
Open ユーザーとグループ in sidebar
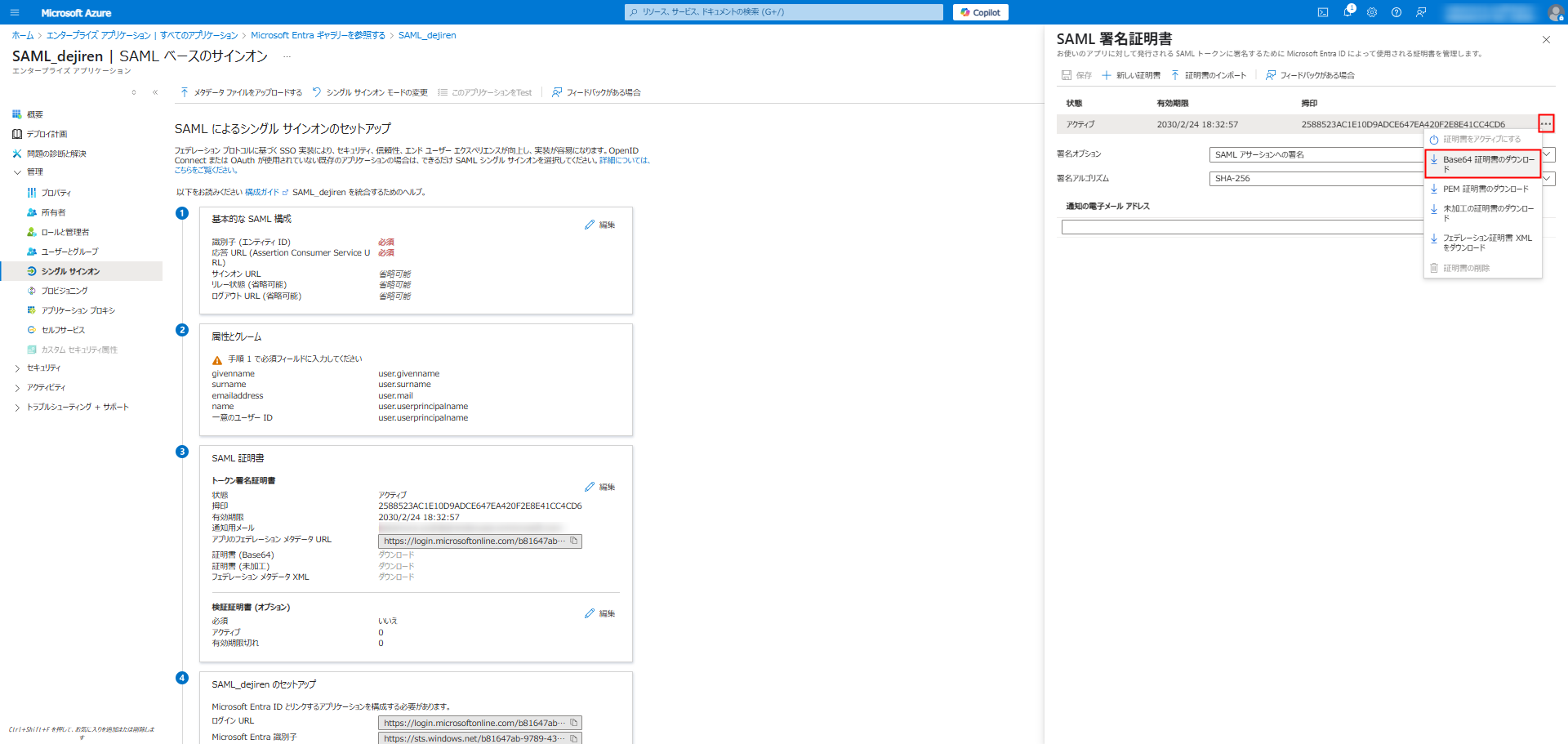[x=69, y=252]
